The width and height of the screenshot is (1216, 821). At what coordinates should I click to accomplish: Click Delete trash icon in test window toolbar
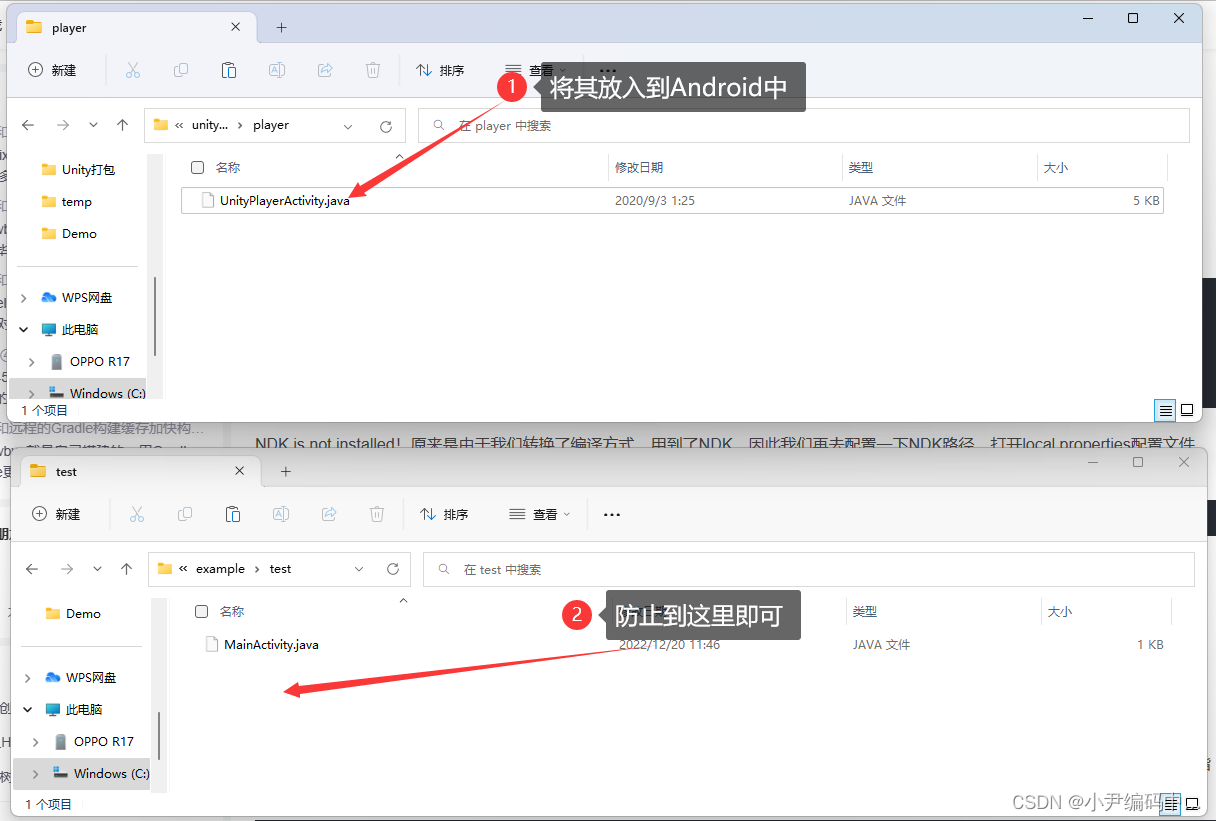point(377,514)
